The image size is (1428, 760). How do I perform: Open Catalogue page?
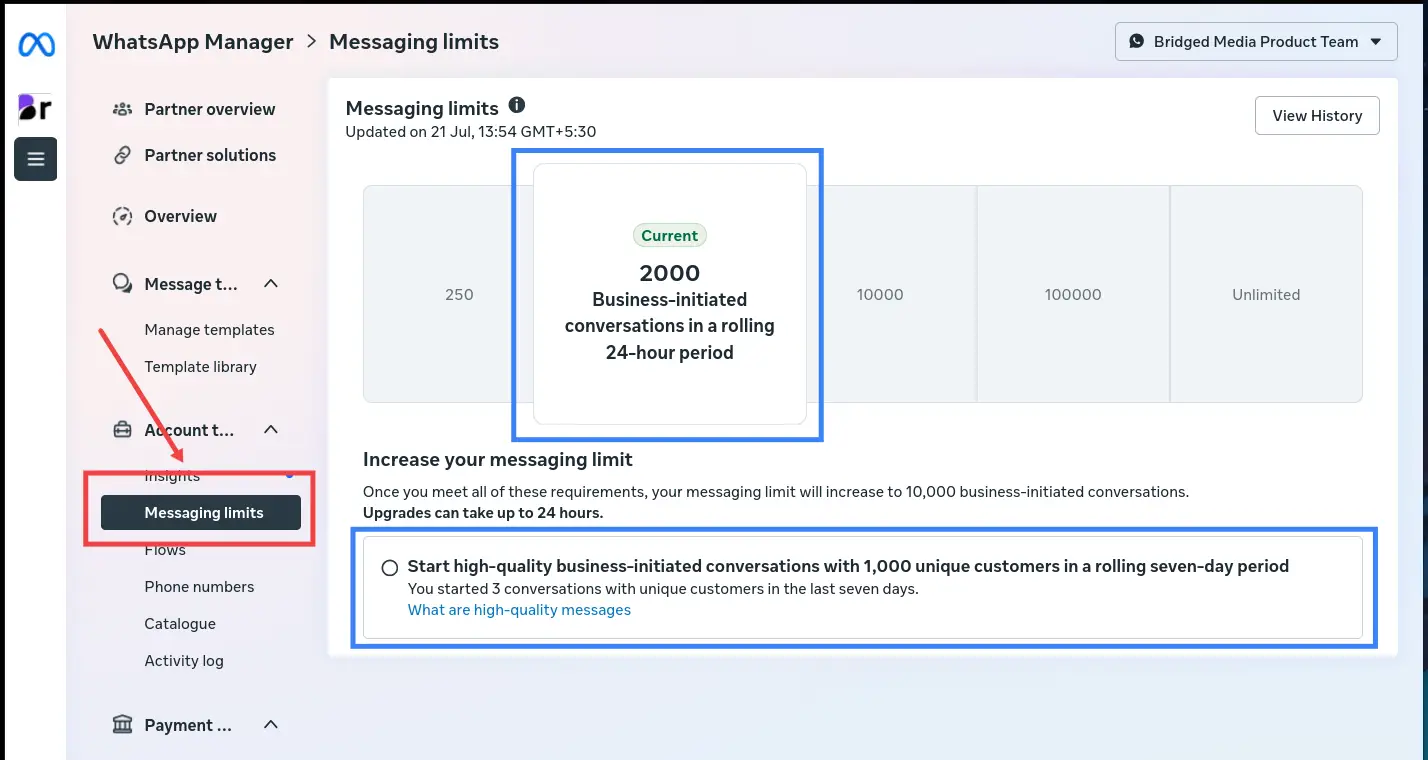click(180, 624)
